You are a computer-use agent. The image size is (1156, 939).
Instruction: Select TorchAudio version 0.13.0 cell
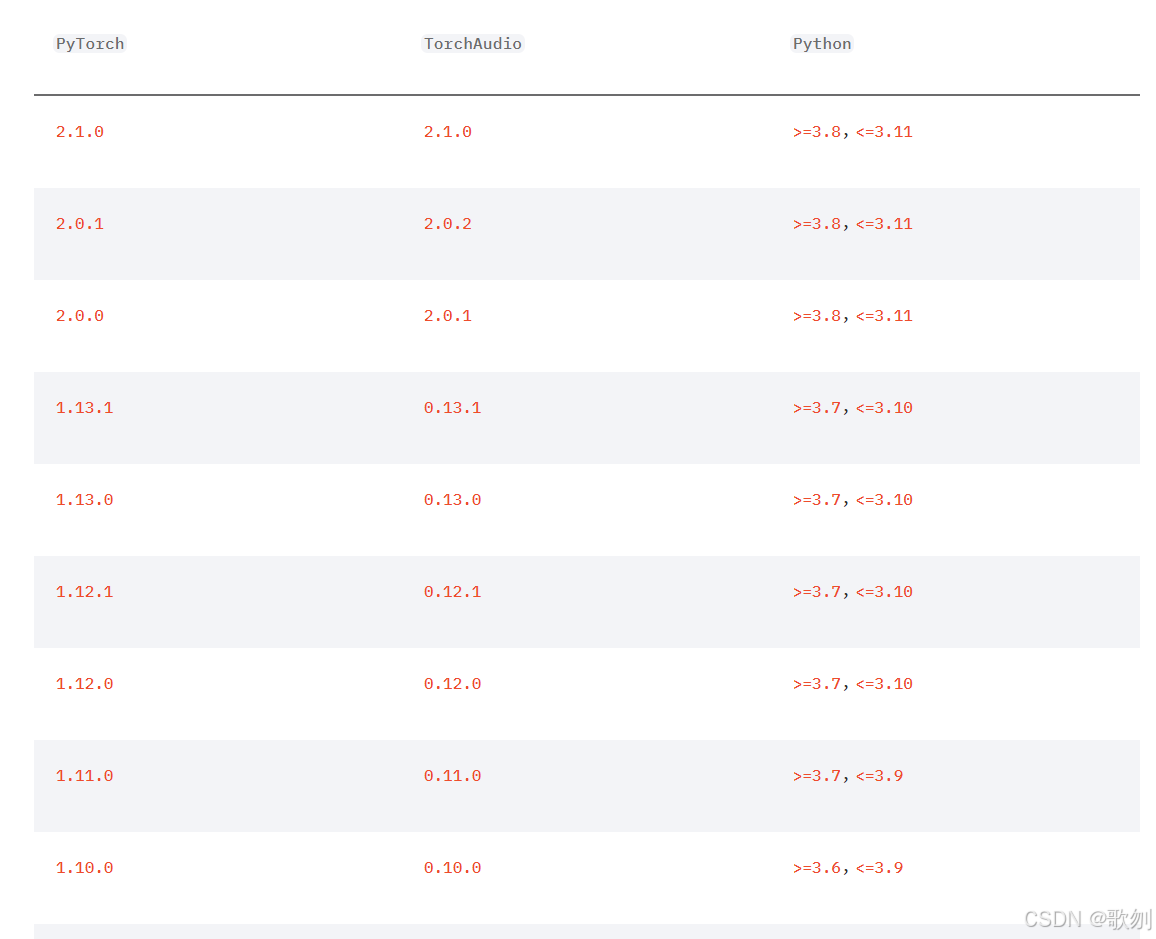pyautogui.click(x=453, y=500)
